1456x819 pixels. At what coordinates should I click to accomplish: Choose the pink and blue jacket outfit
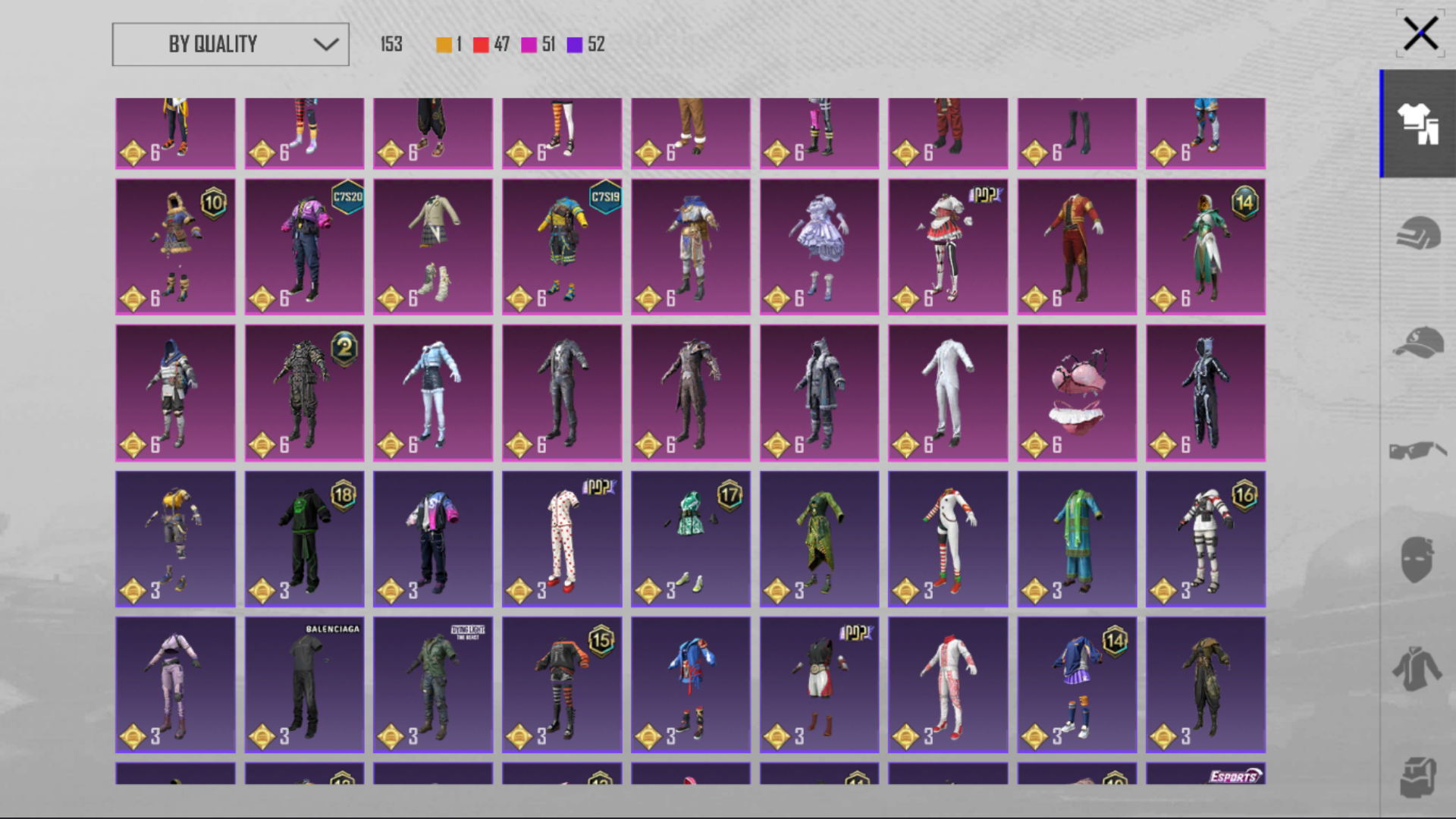coord(433,539)
